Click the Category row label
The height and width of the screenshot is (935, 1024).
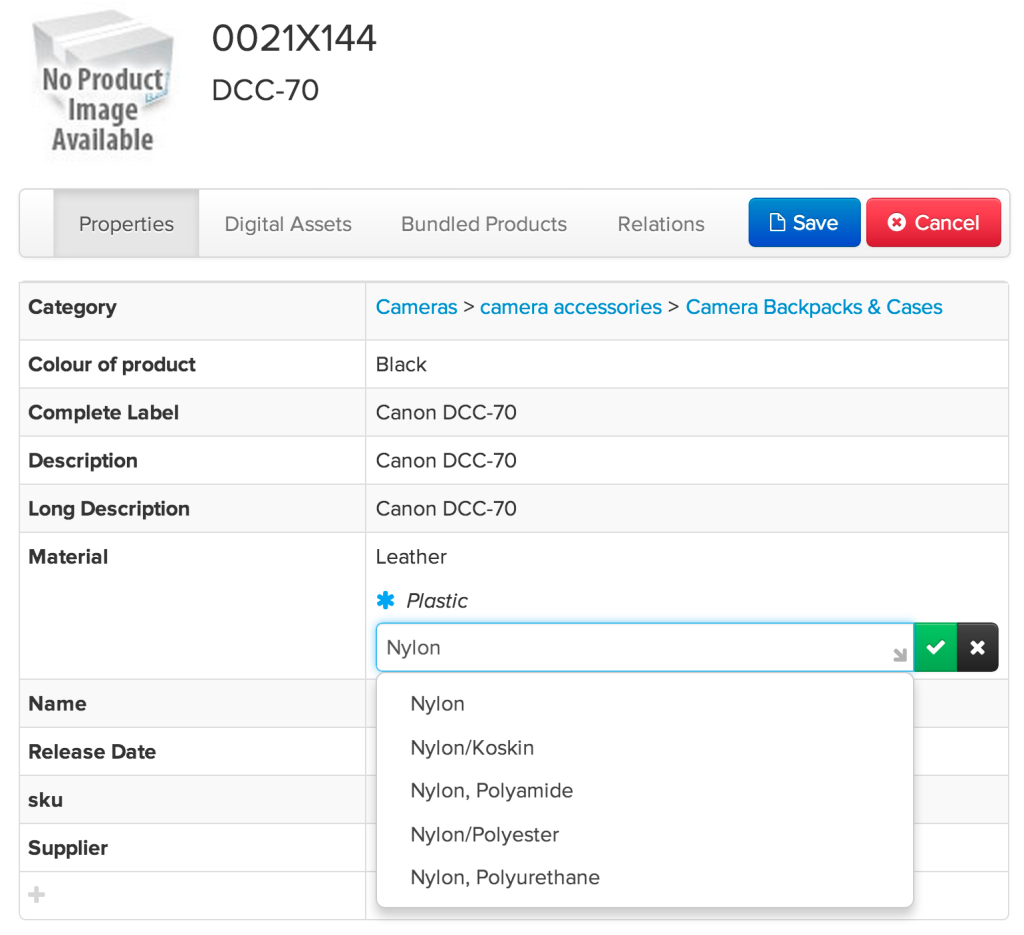pos(72,307)
